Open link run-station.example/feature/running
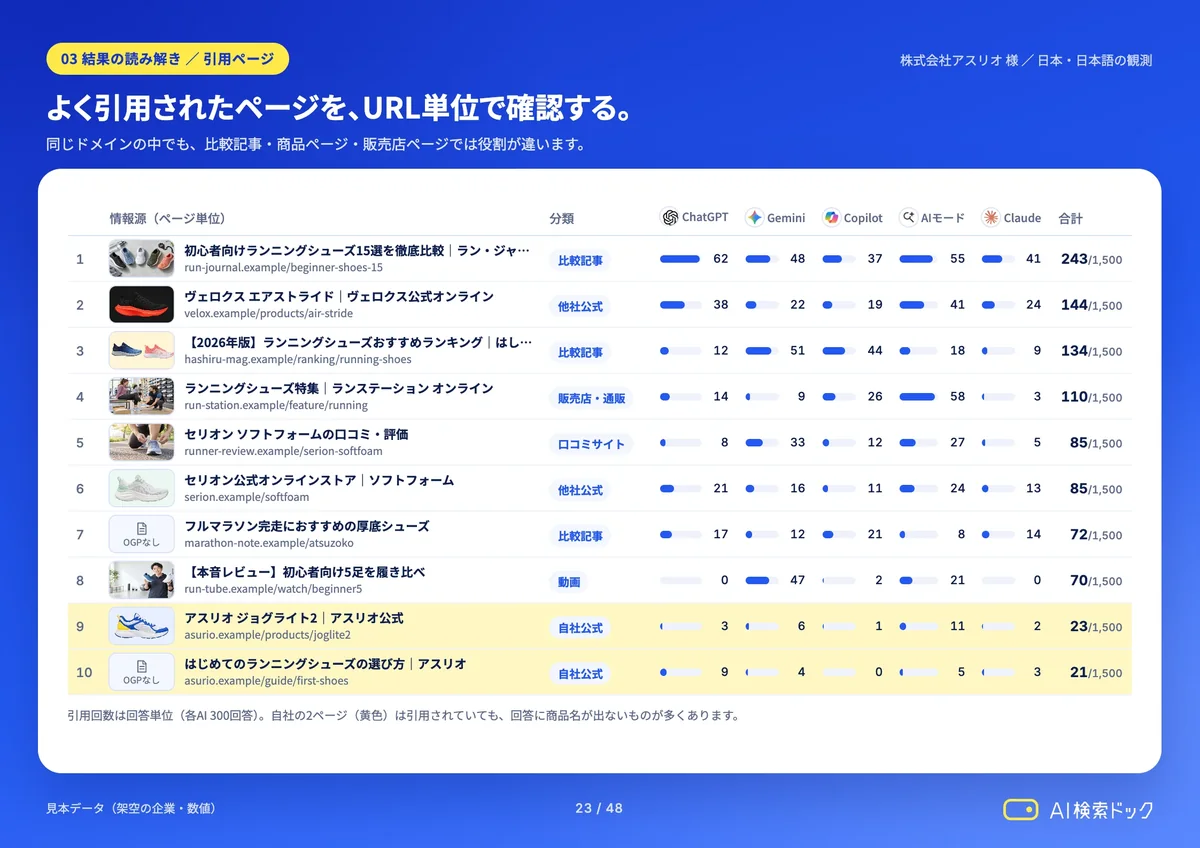 click(276, 406)
